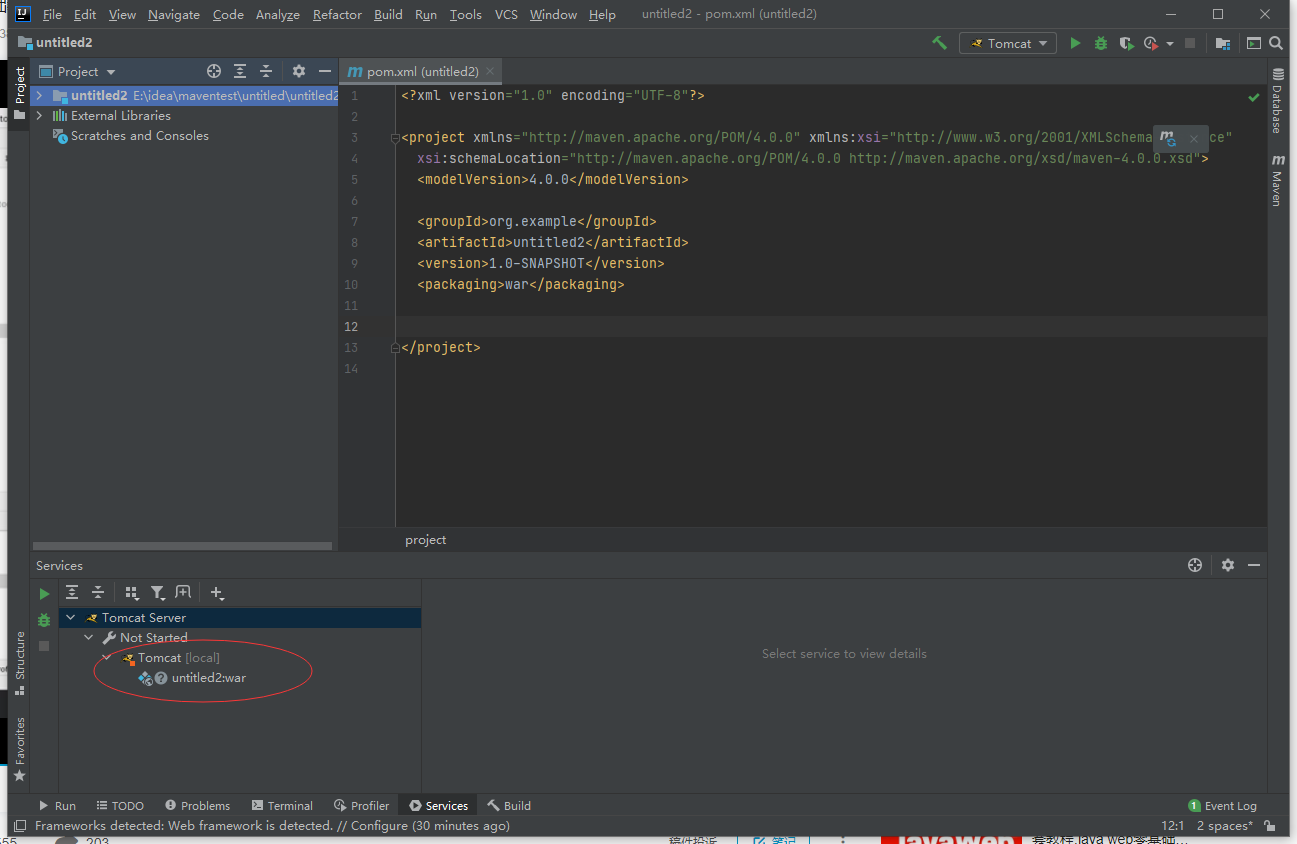
Task: Expand External Libraries node
Action: pos(39,115)
